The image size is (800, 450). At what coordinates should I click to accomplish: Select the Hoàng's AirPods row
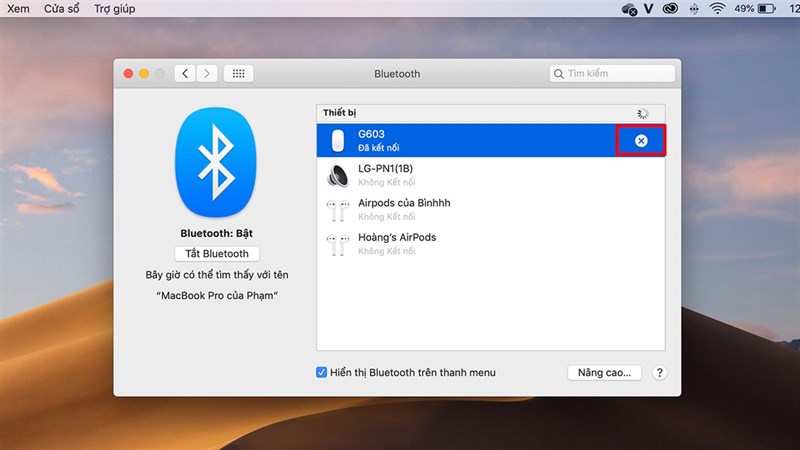point(491,244)
